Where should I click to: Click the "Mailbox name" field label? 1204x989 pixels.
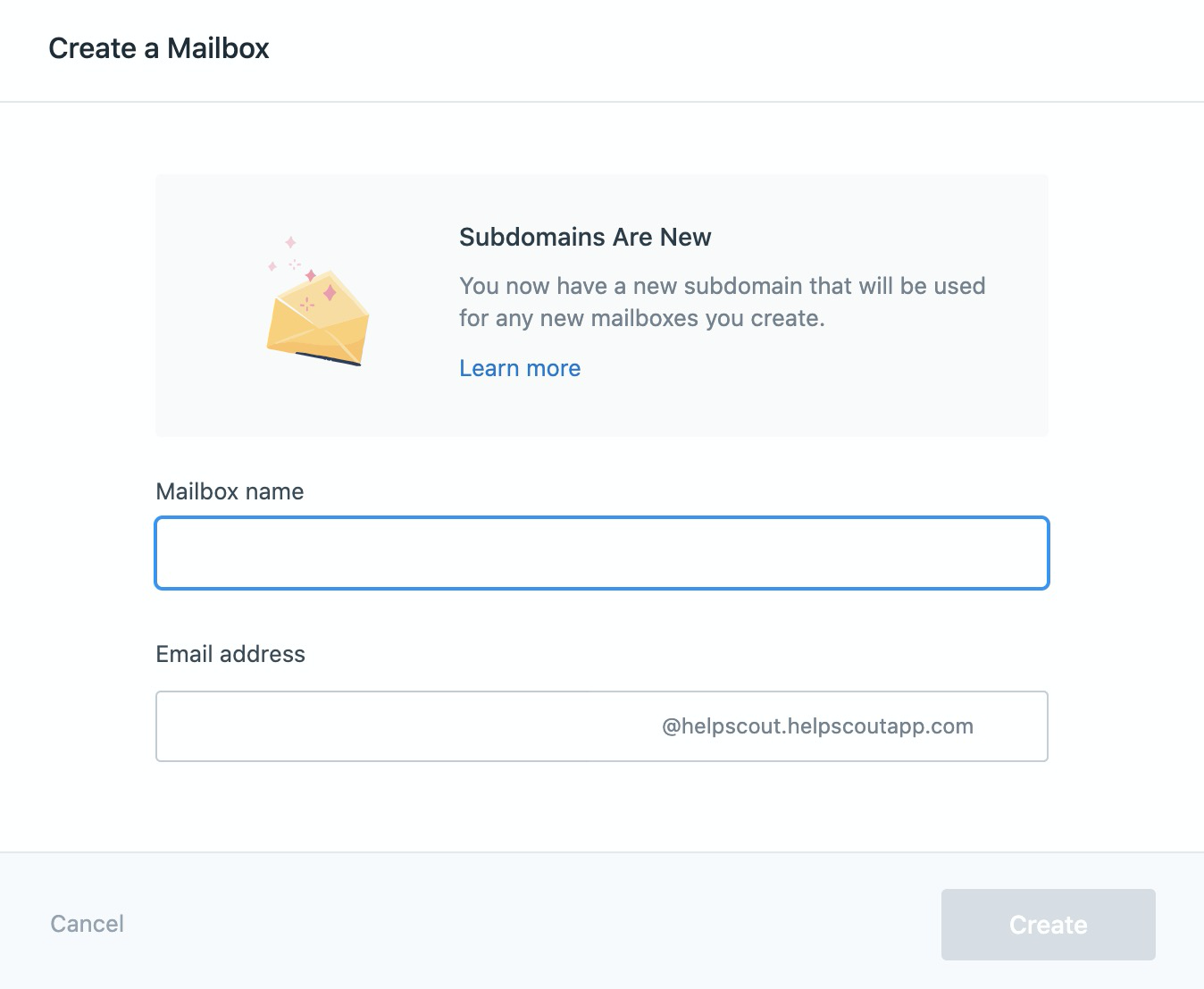pyautogui.click(x=230, y=491)
